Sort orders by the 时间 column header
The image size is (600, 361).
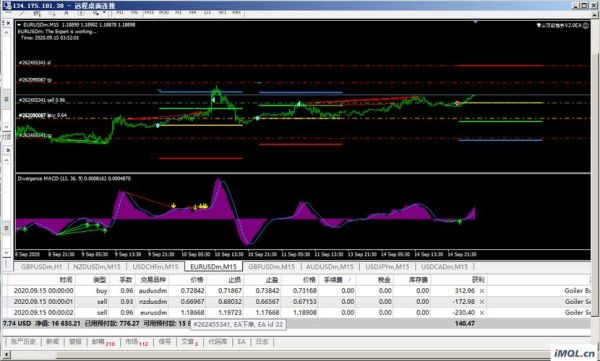point(66,280)
